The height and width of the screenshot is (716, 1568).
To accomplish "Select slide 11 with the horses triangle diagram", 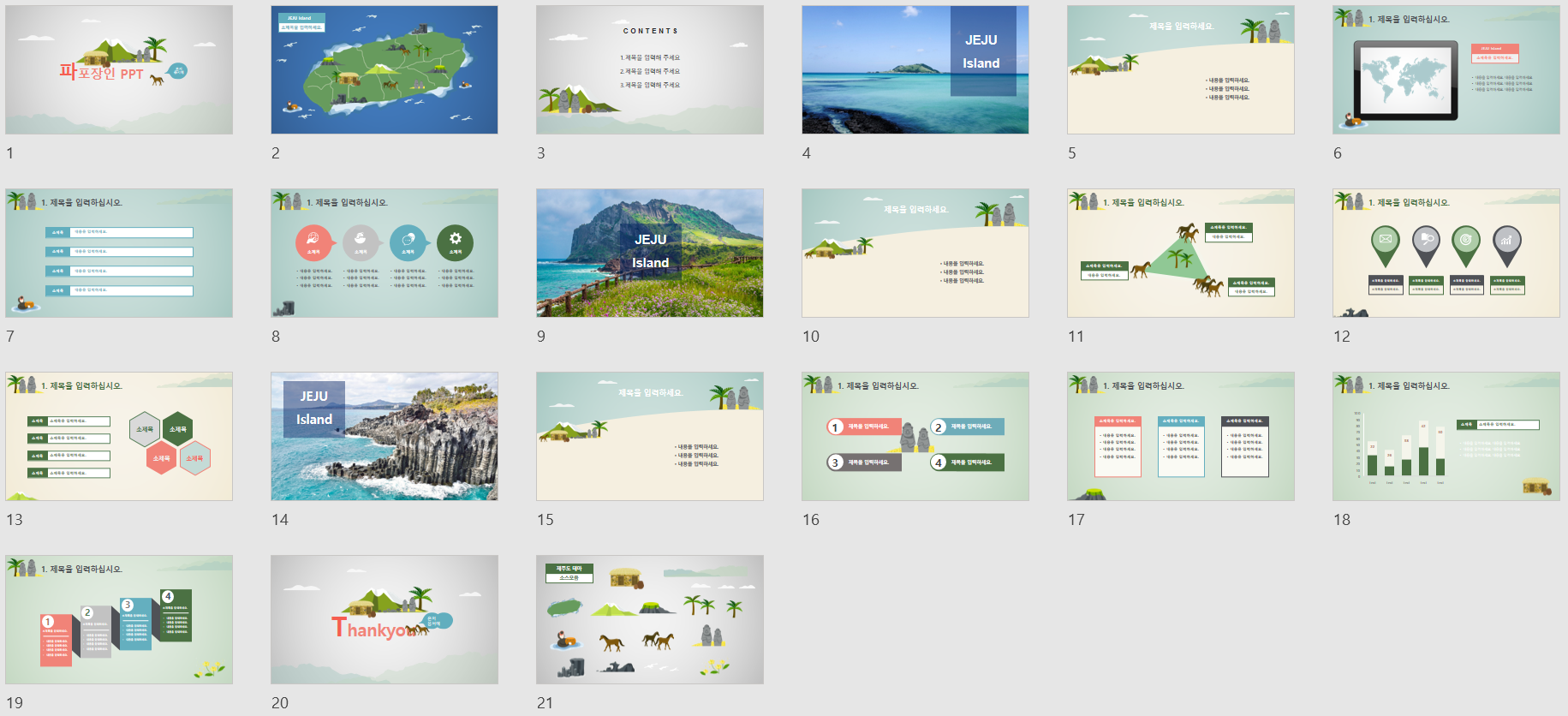I will [x=1181, y=253].
